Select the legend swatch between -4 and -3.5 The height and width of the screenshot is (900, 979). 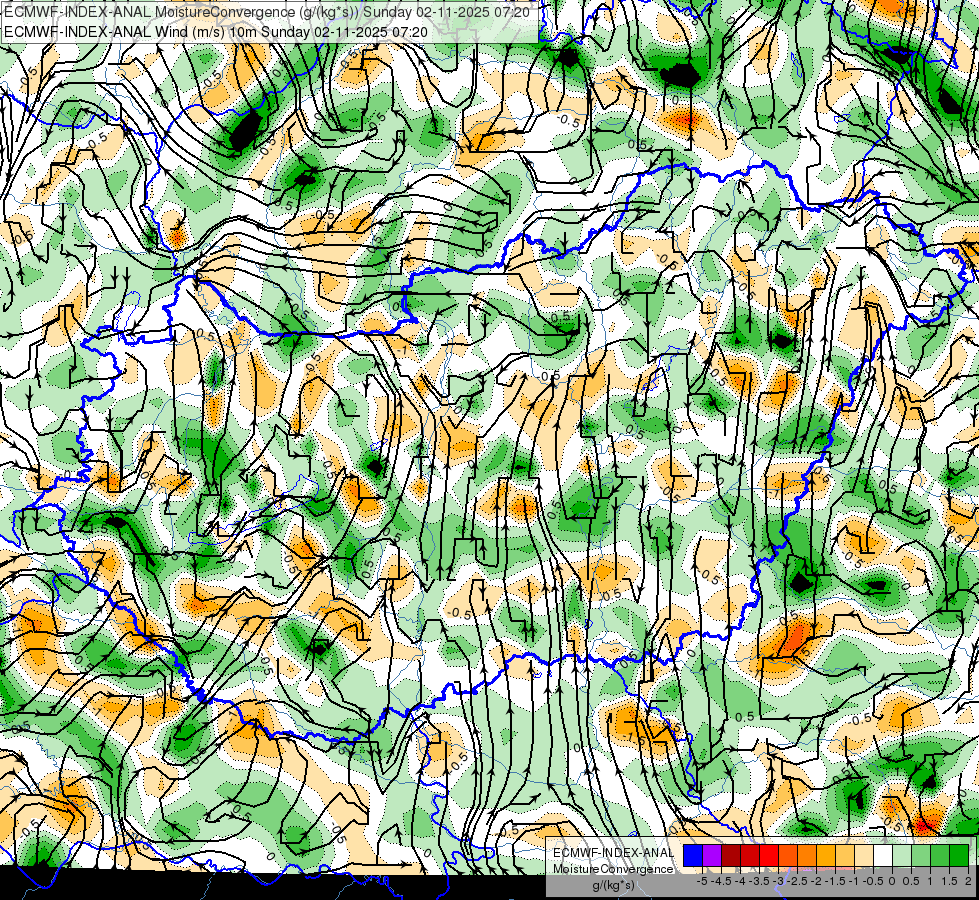[750, 856]
